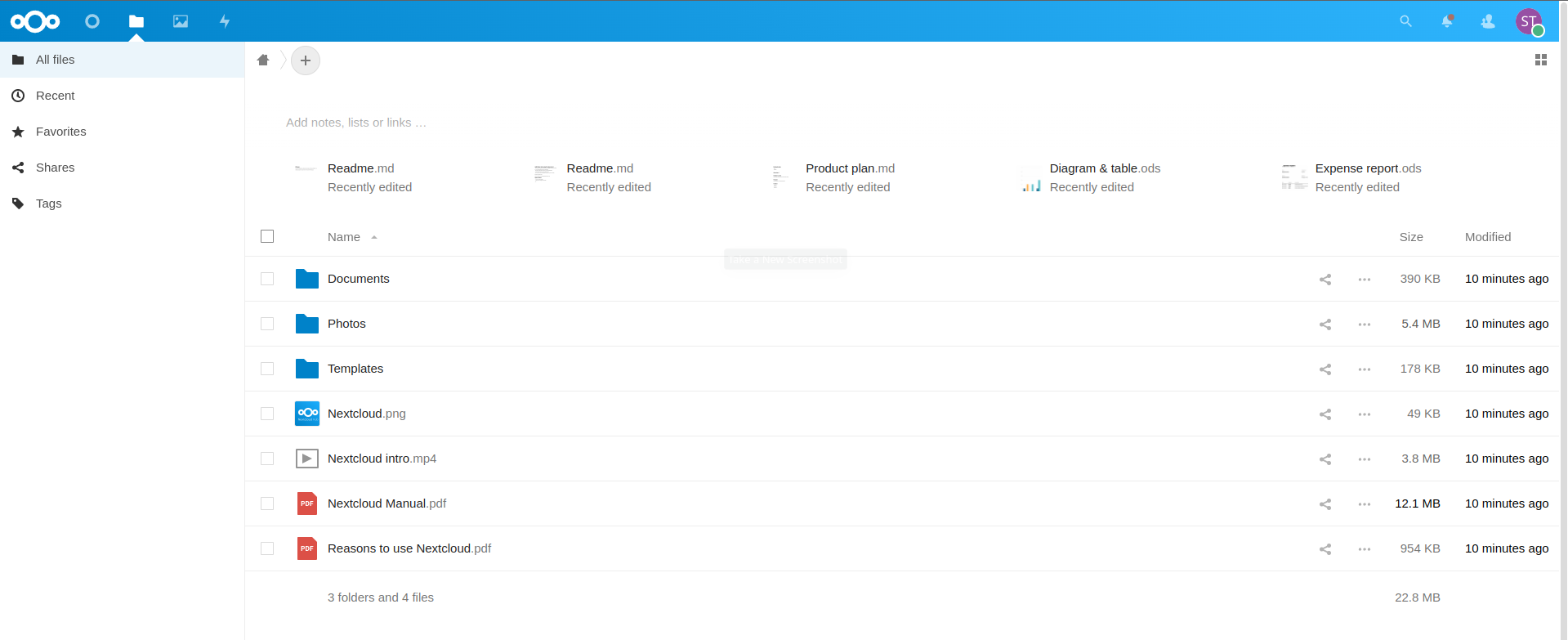Click 10 minutes ago for Photos
Viewport: 1568px width, 640px height.
click(x=1507, y=324)
